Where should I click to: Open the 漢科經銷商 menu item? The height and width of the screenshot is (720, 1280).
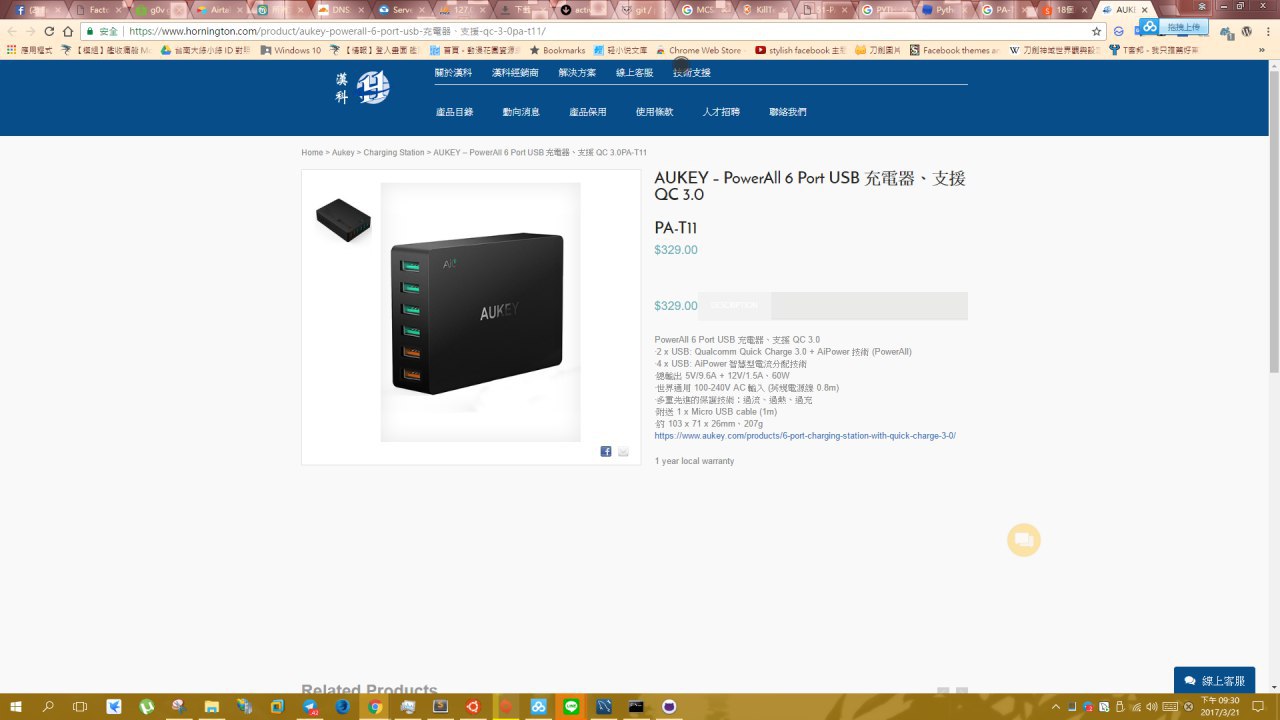click(x=515, y=73)
